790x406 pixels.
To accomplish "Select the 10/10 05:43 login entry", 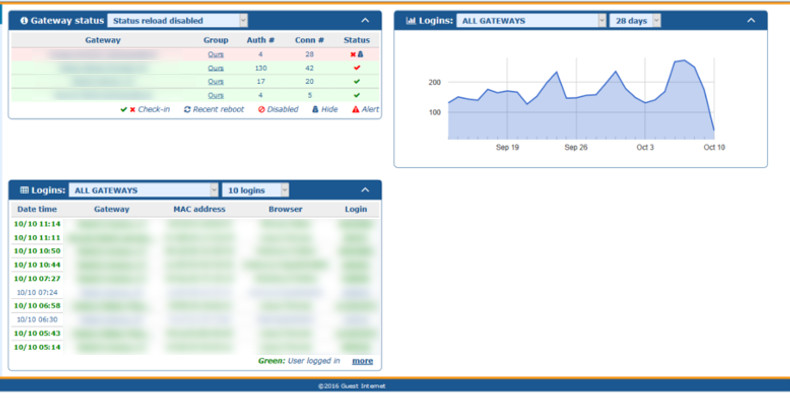I will pos(37,333).
